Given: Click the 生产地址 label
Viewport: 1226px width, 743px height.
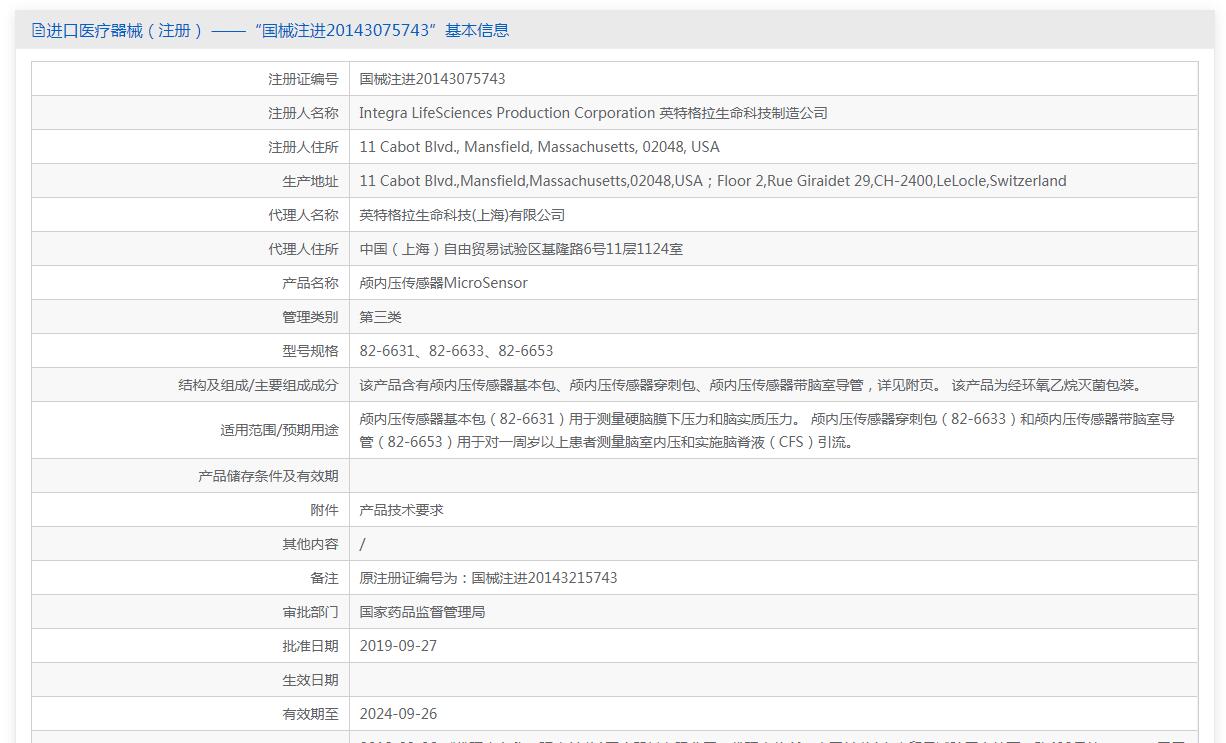Looking at the screenshot, I should 310,181.
